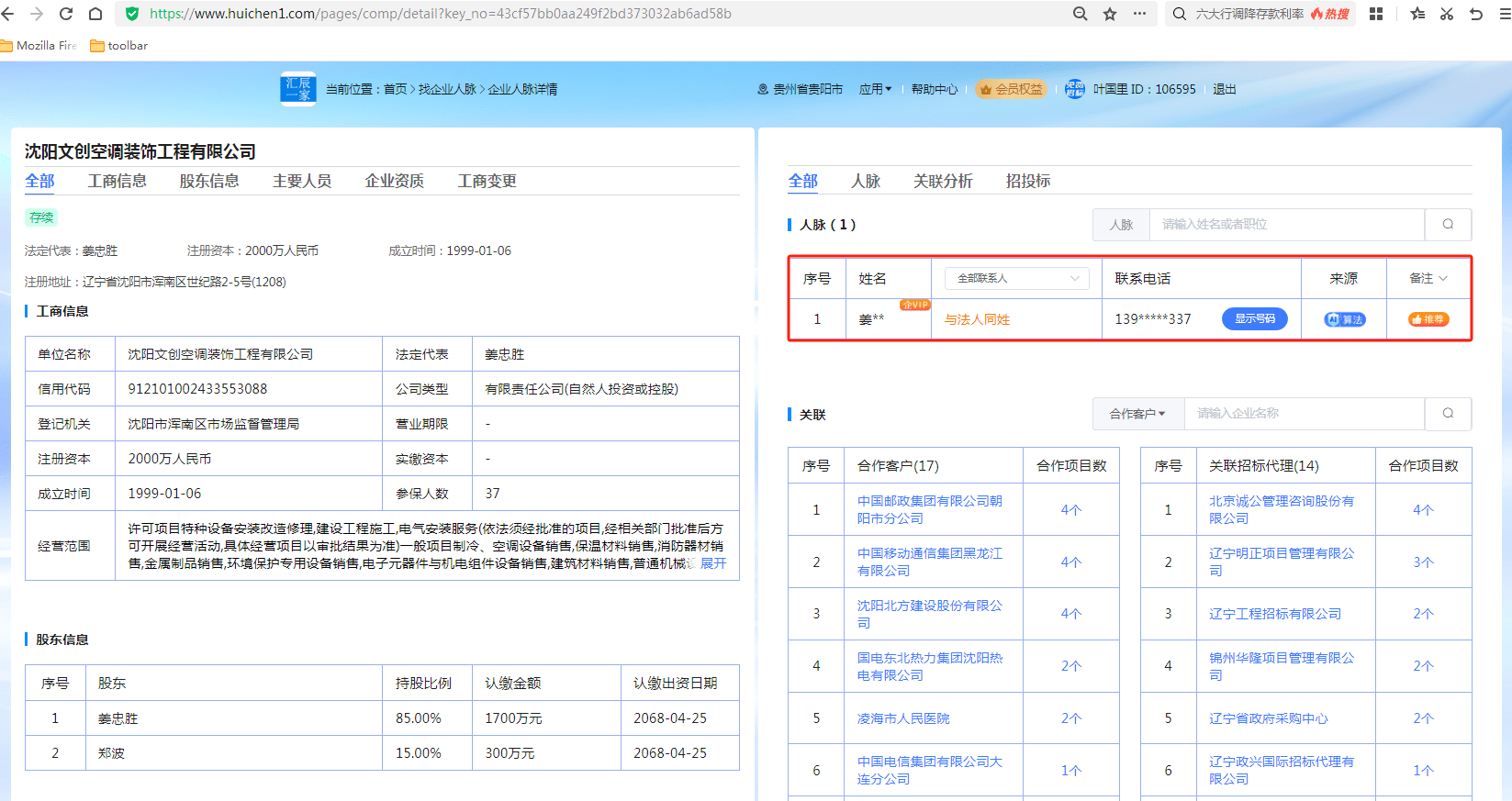This screenshot has width=1512, height=801.
Task: Click the browser forward arrow
Action: pyautogui.click(x=37, y=14)
